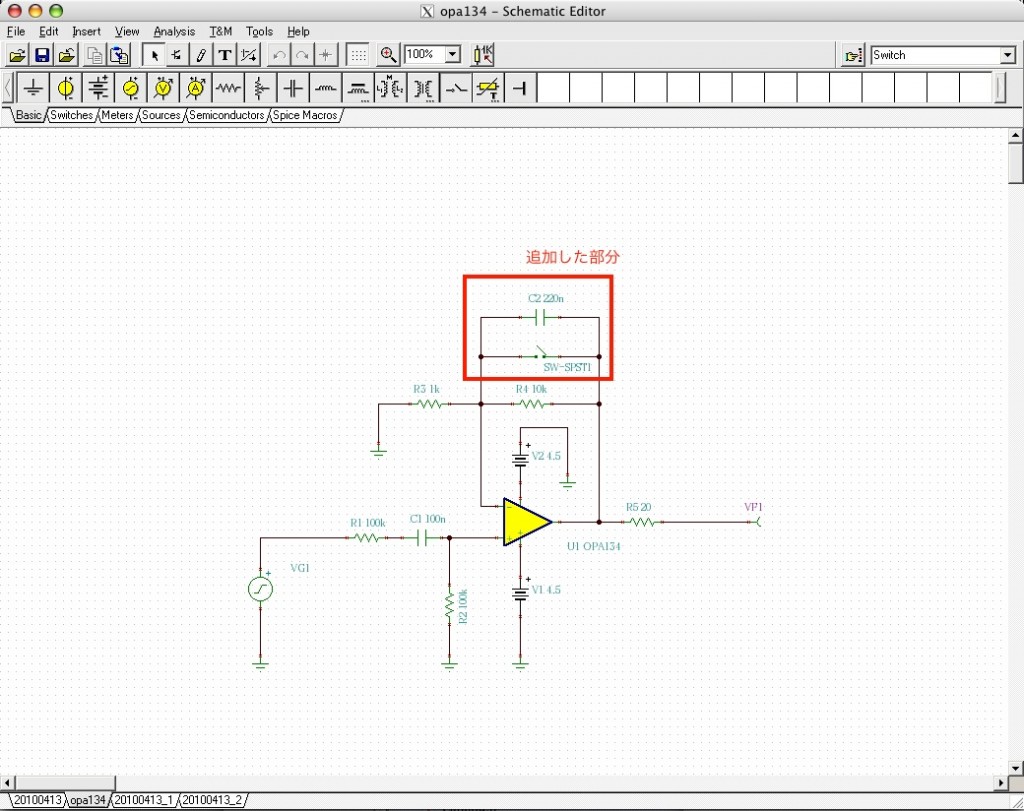Switch to the Semiconductors component tab

coord(227,116)
